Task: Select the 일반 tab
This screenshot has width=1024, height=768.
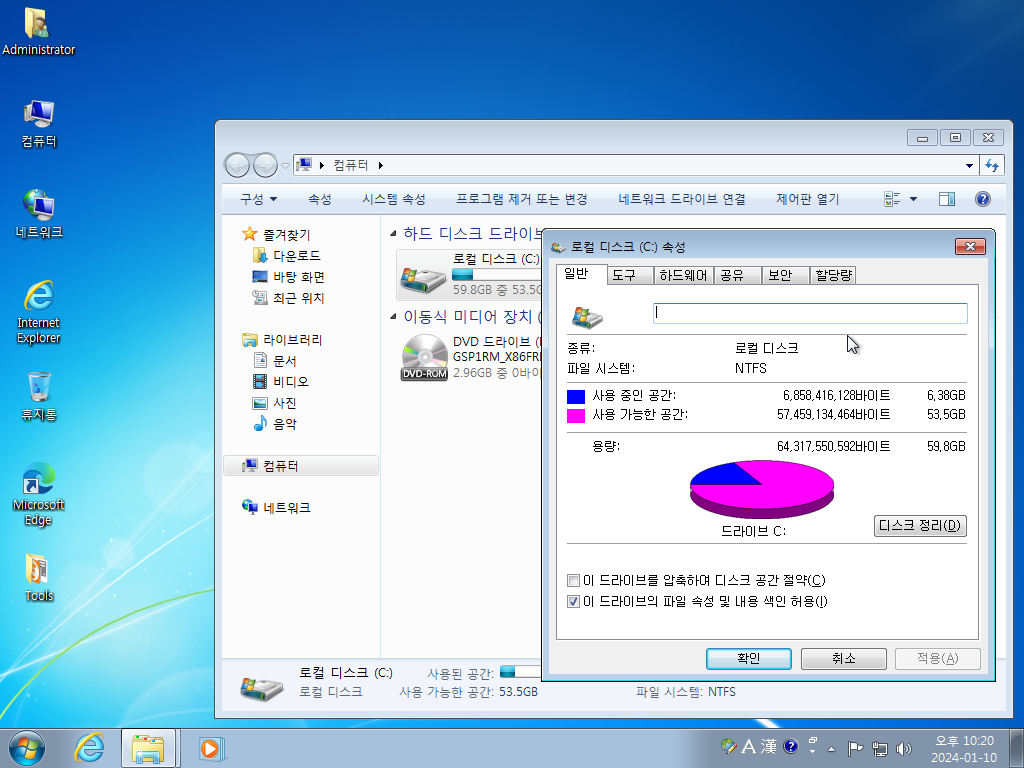Action: coord(581,274)
